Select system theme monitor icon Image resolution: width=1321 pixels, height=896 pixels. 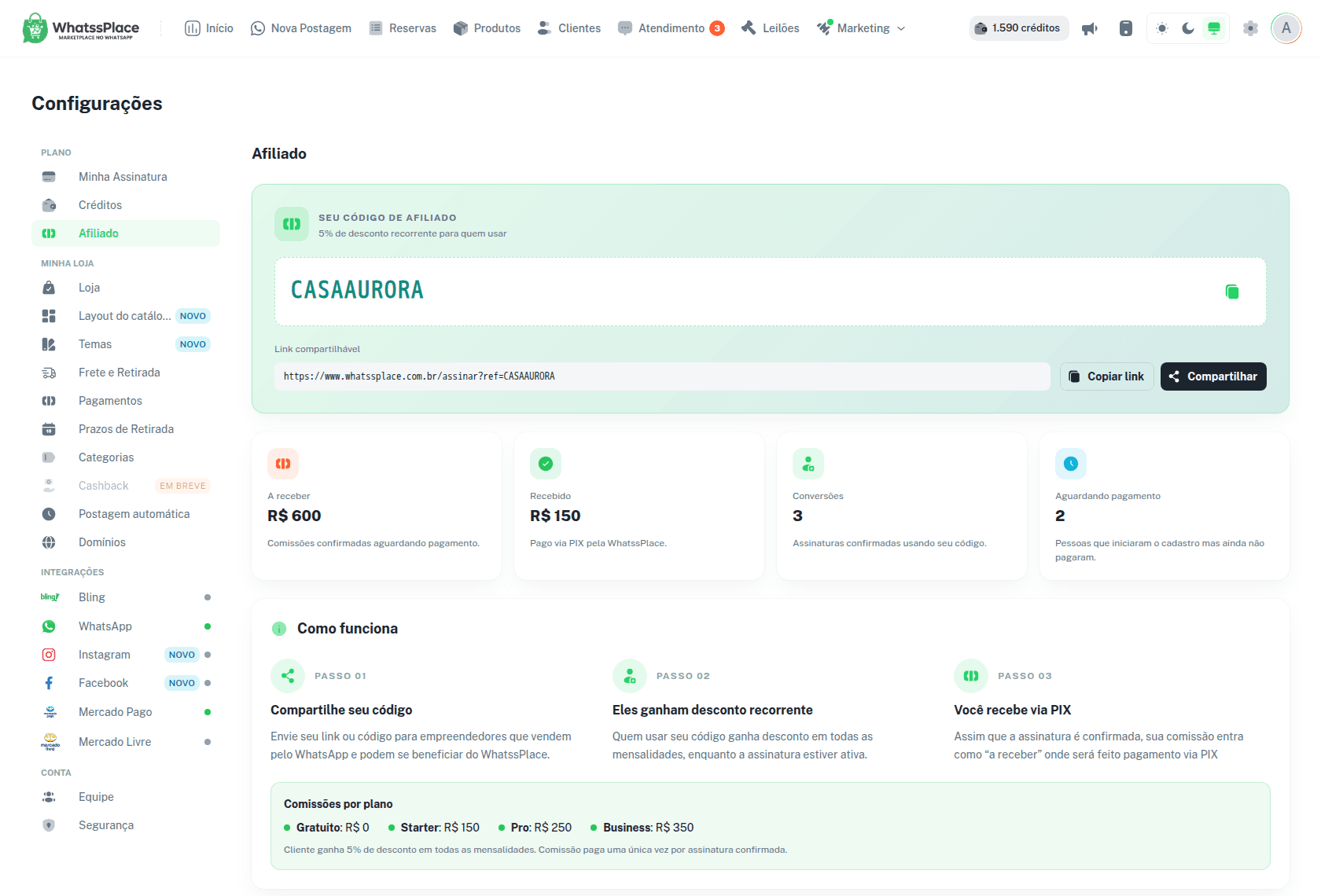(x=1214, y=28)
